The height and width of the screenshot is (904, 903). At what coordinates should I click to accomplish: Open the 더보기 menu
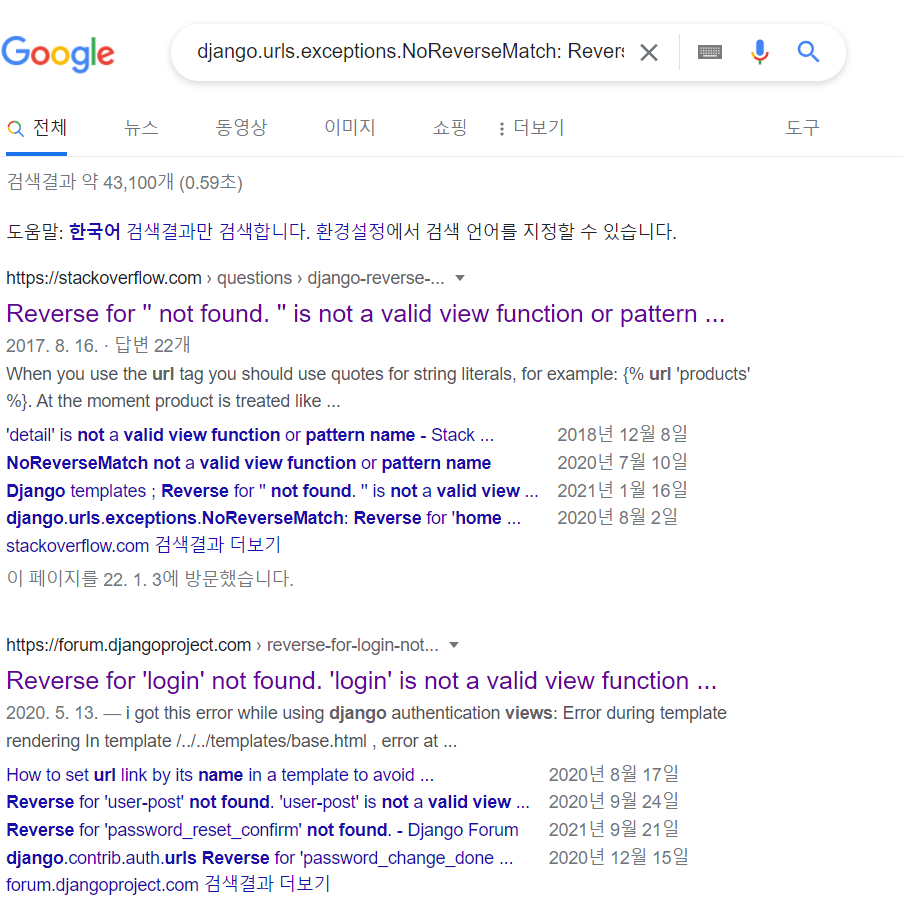531,127
